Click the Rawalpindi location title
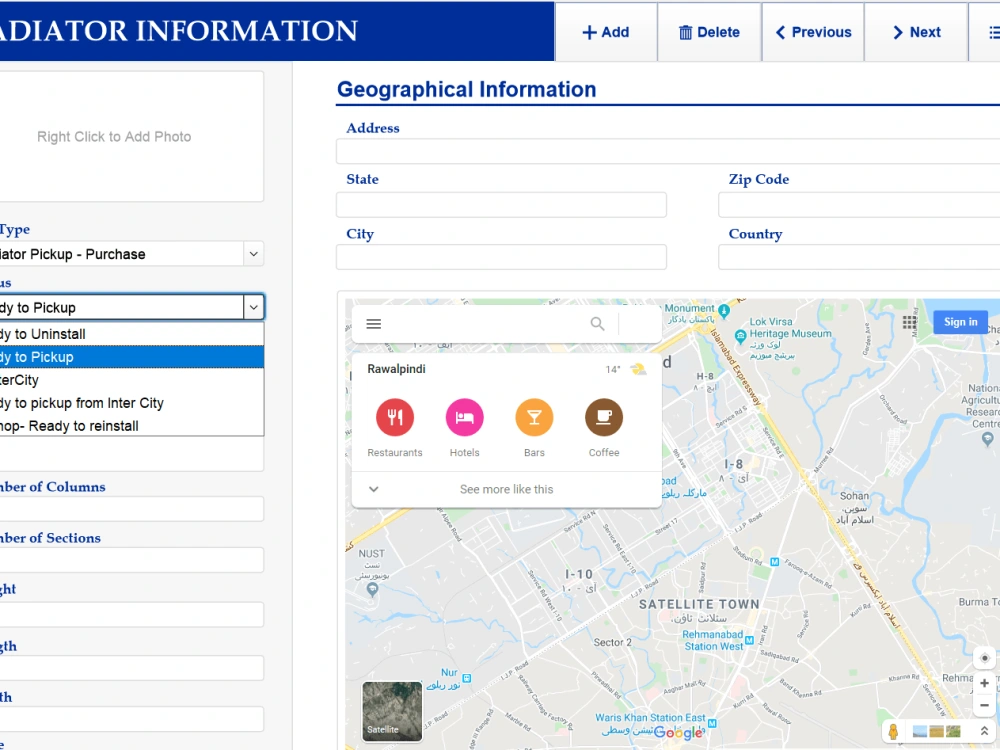 click(x=396, y=369)
